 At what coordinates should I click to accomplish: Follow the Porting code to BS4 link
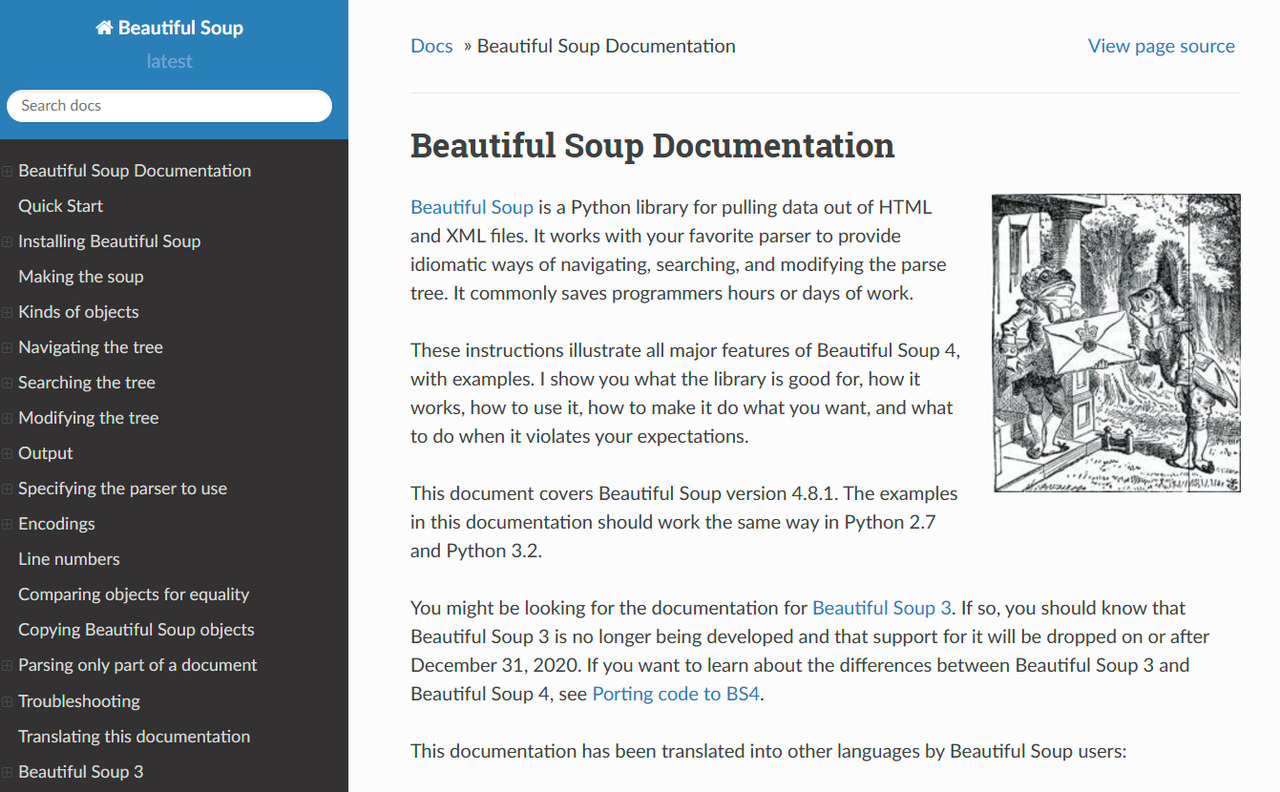point(676,694)
